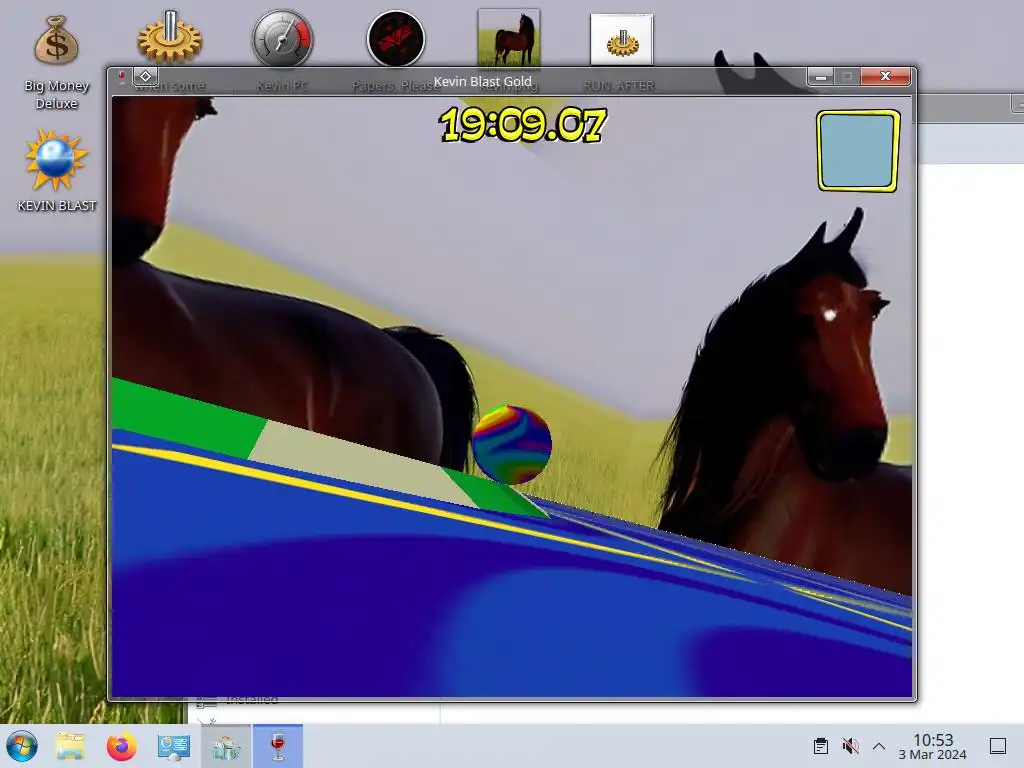Click the game timer 19:09.07
The image size is (1024, 768).
(522, 125)
